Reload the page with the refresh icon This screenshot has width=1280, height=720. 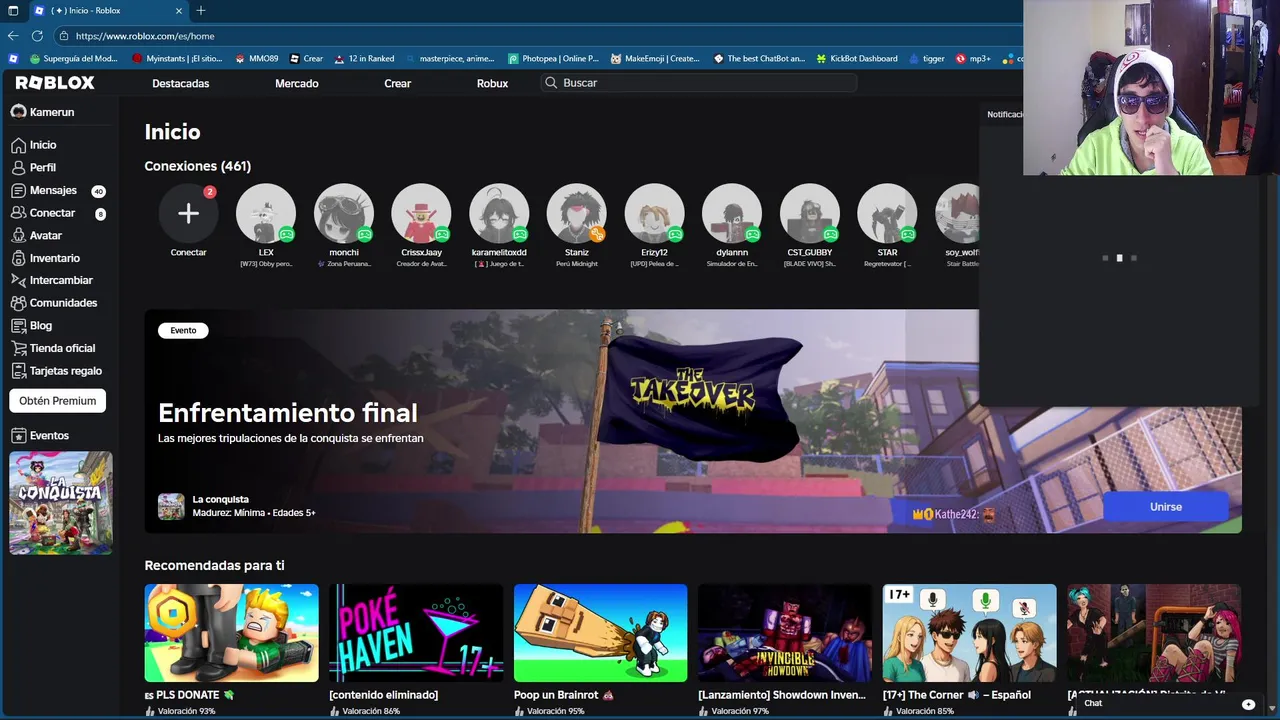[x=37, y=36]
